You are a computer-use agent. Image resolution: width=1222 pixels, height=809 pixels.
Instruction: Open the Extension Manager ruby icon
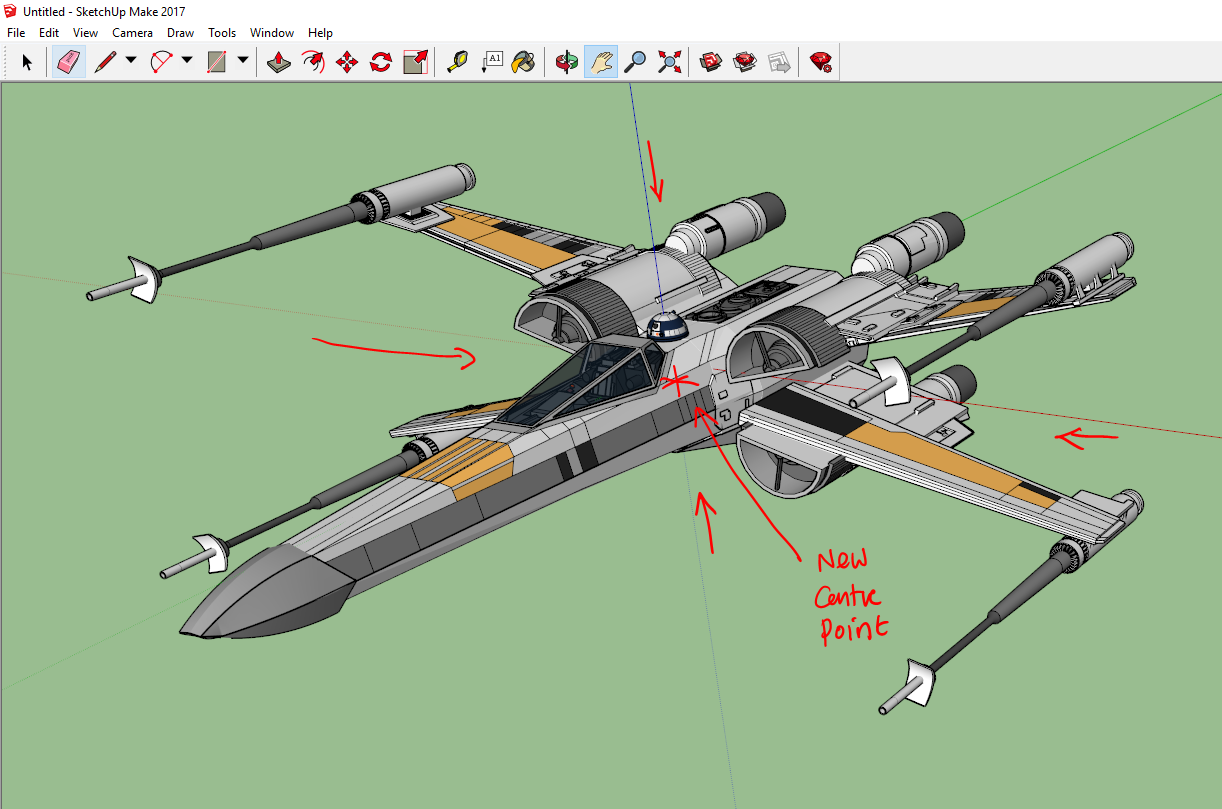pyautogui.click(x=822, y=62)
